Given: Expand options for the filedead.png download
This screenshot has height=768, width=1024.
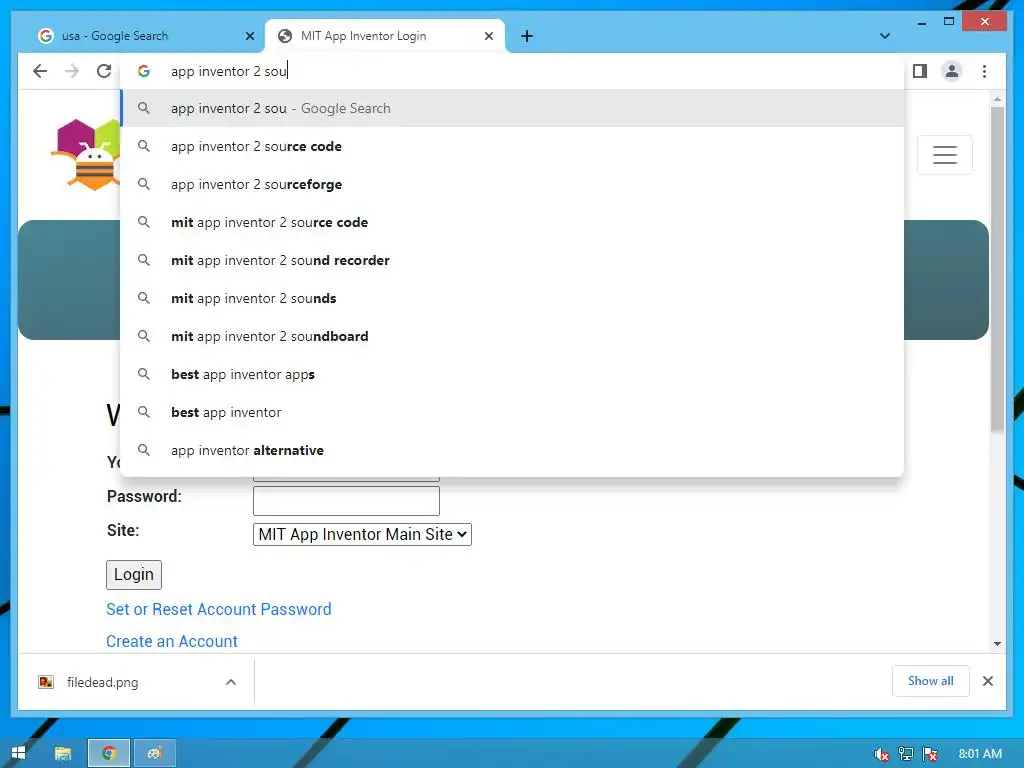Looking at the screenshot, I should [x=231, y=682].
